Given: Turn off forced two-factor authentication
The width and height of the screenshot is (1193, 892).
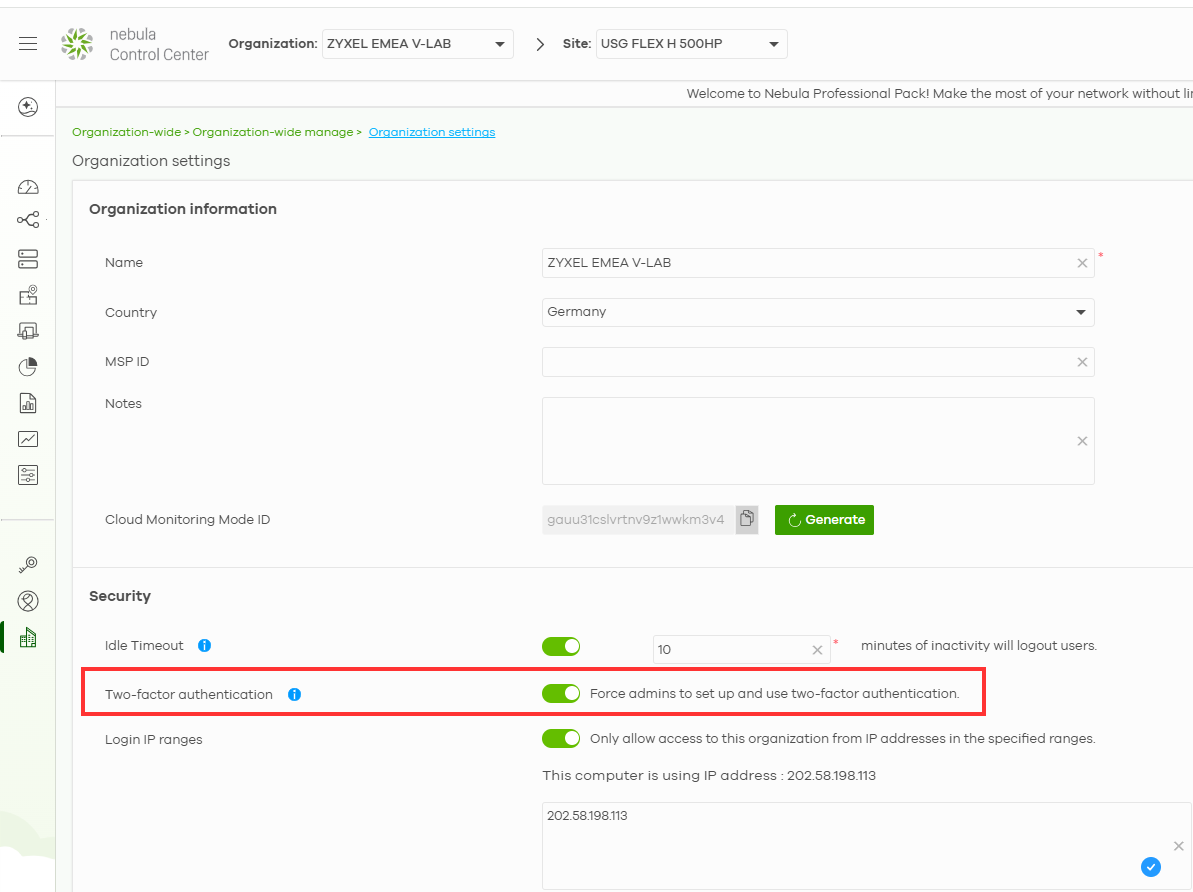Looking at the screenshot, I should click(x=561, y=694).
